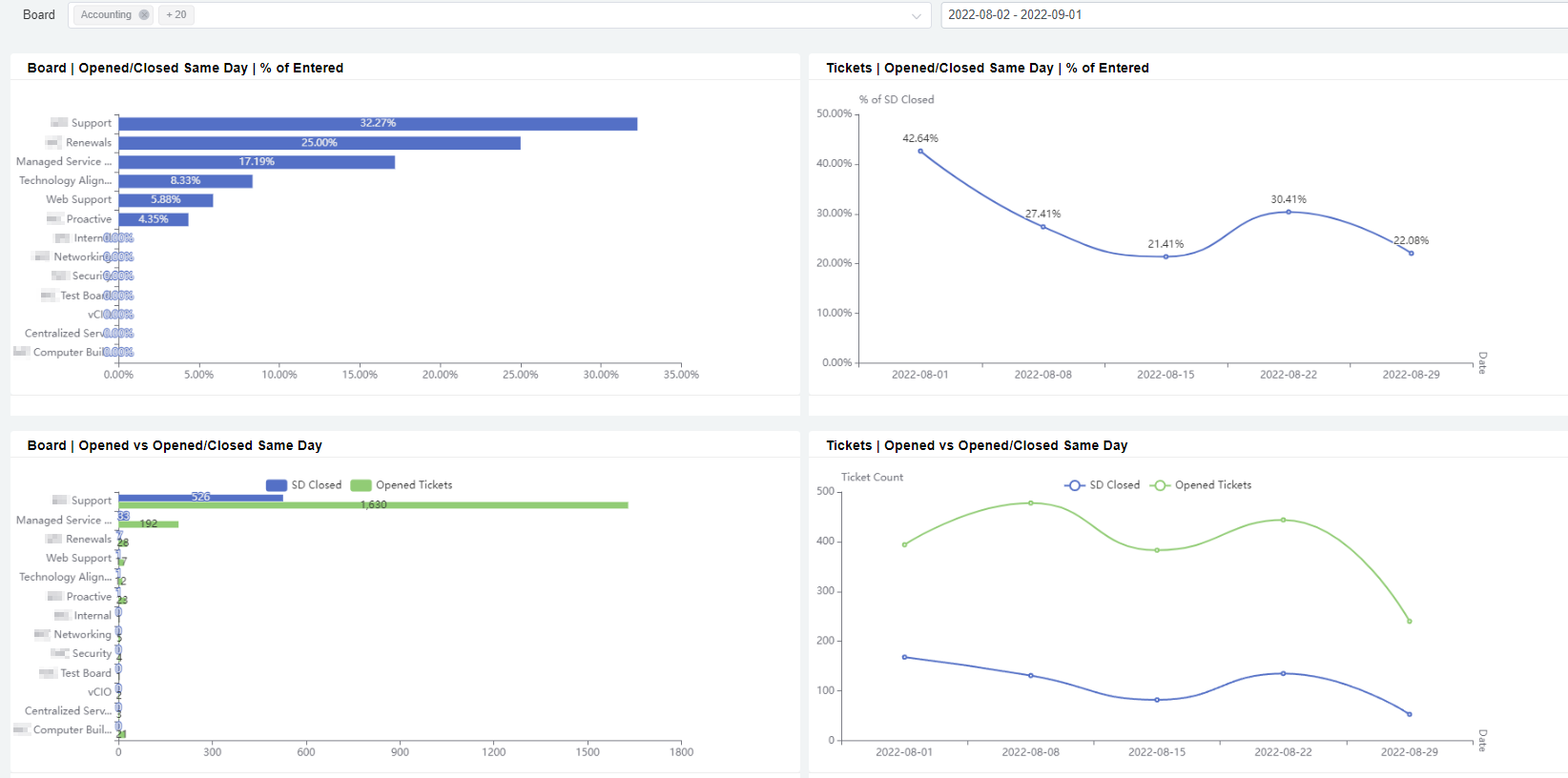Click the blue 526 SD Closed Support bar
Screen dimensions: 1568x778
200,497
